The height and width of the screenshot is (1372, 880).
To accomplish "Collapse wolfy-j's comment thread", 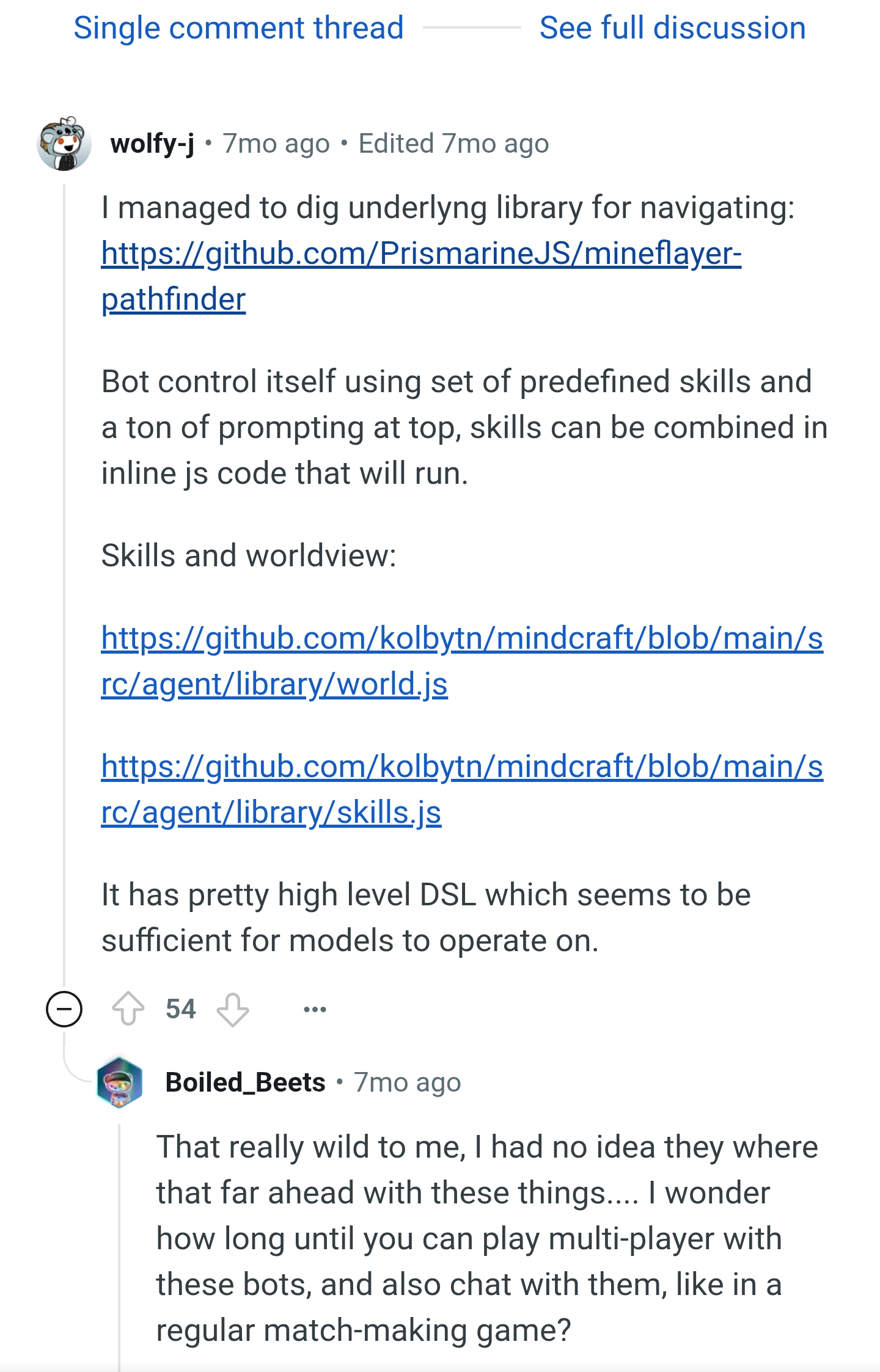I will (x=64, y=1009).
